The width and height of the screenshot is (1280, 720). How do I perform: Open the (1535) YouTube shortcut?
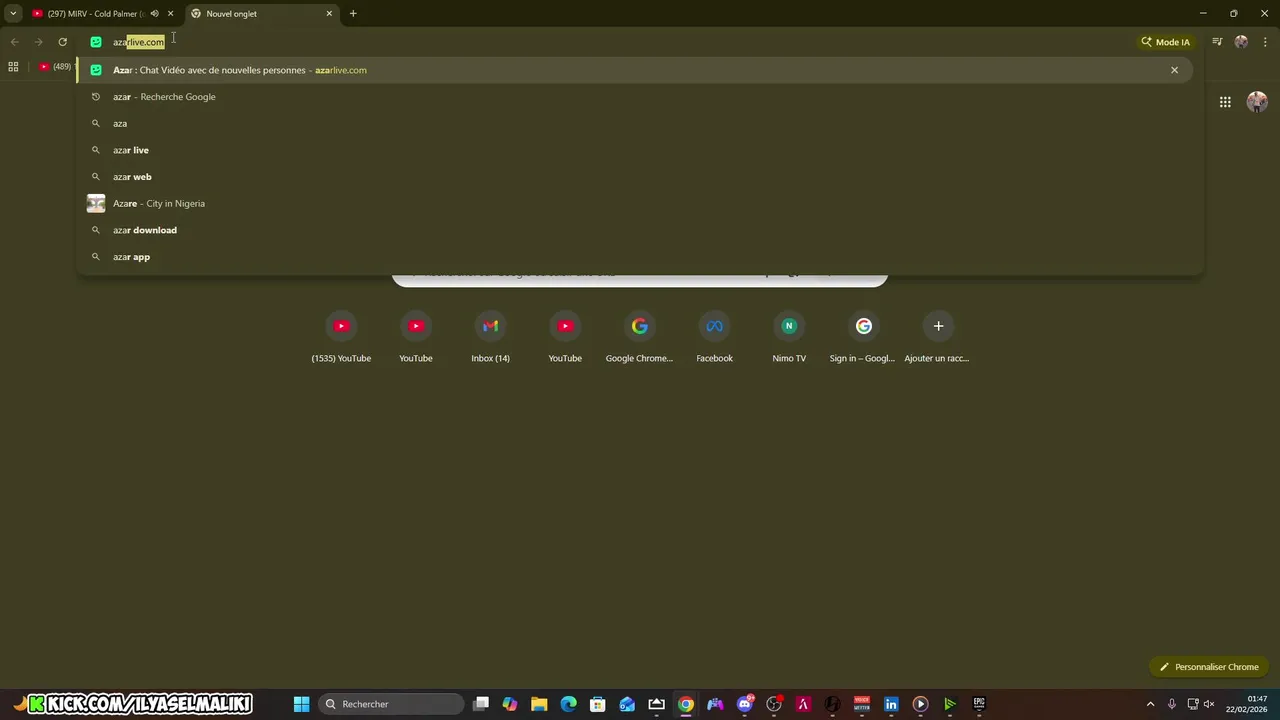341,338
